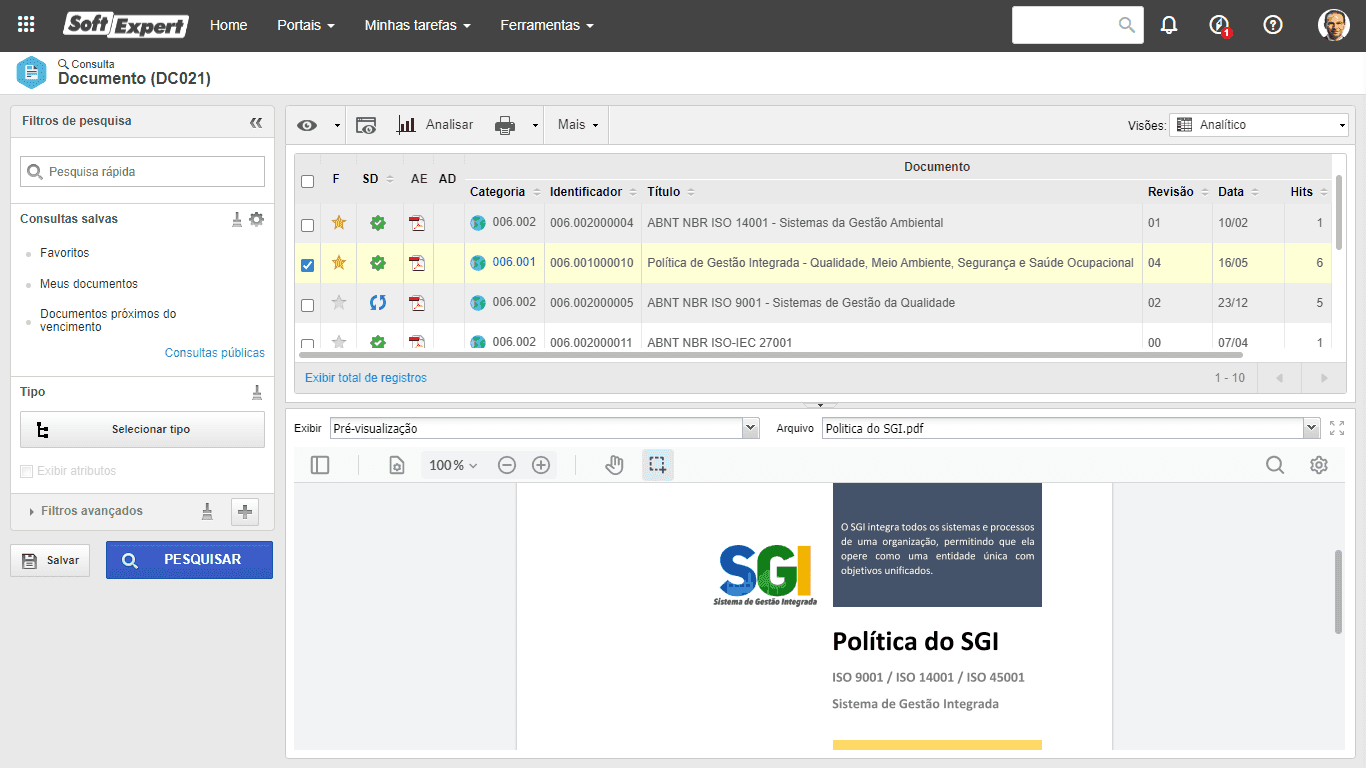The height and width of the screenshot is (768, 1366).
Task: Check the ABNT NBR ISO 9001 row
Action: pyautogui.click(x=308, y=305)
